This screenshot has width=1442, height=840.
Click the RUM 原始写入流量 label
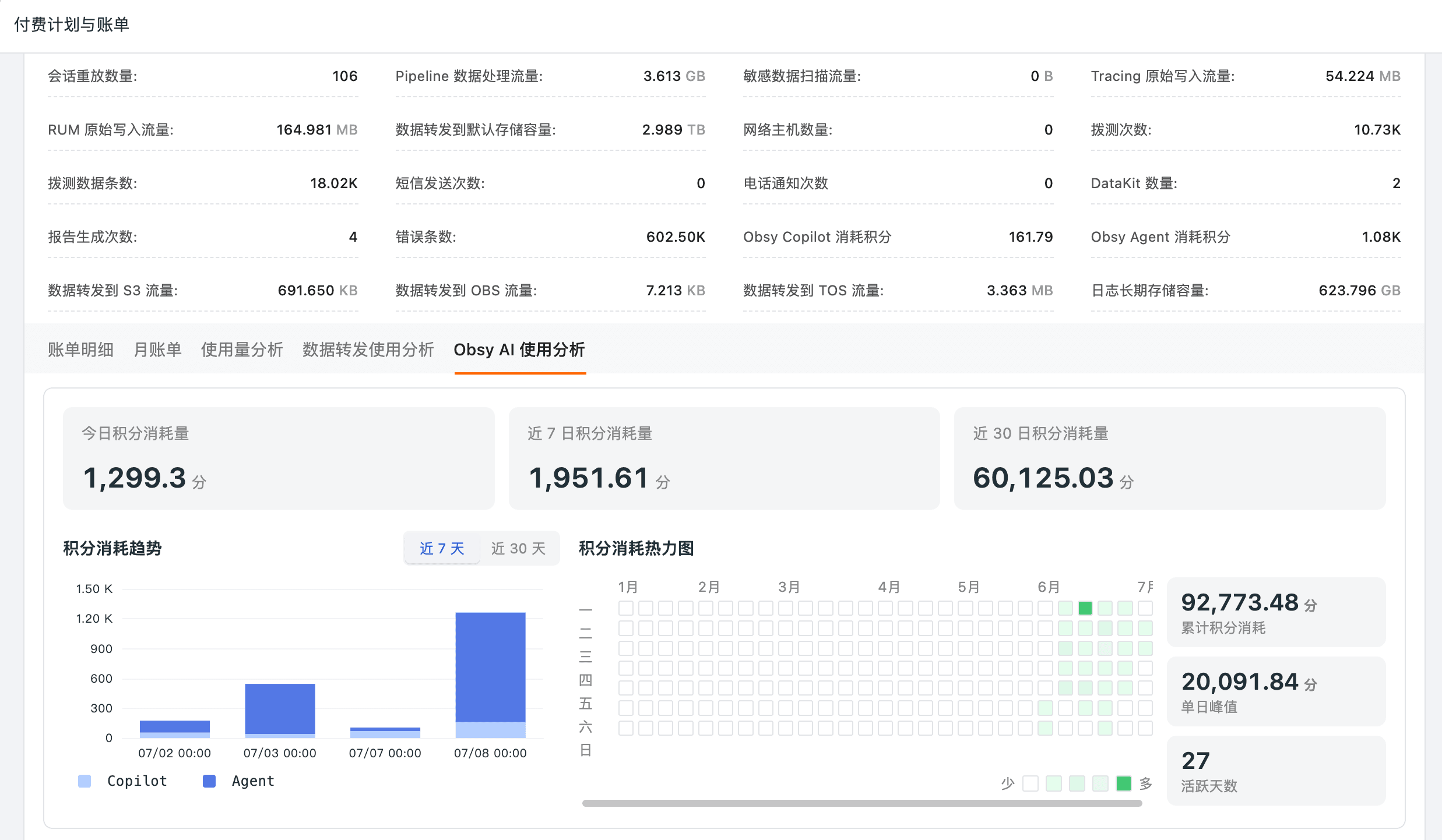point(111,130)
